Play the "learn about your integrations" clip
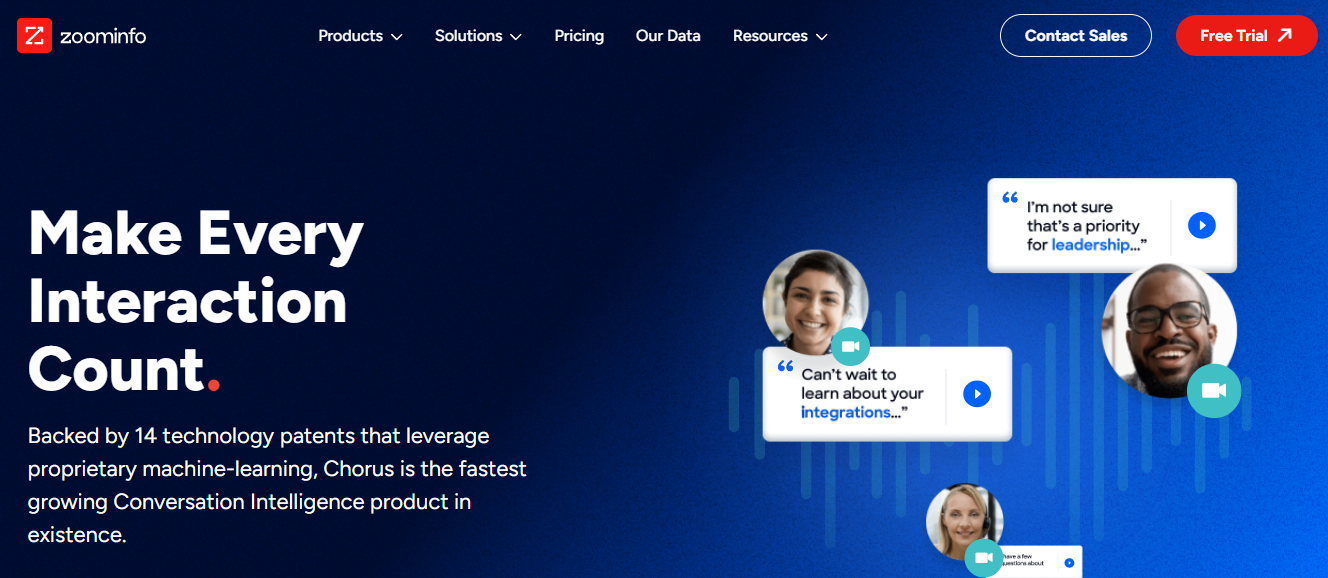1328x578 pixels. click(x=976, y=394)
